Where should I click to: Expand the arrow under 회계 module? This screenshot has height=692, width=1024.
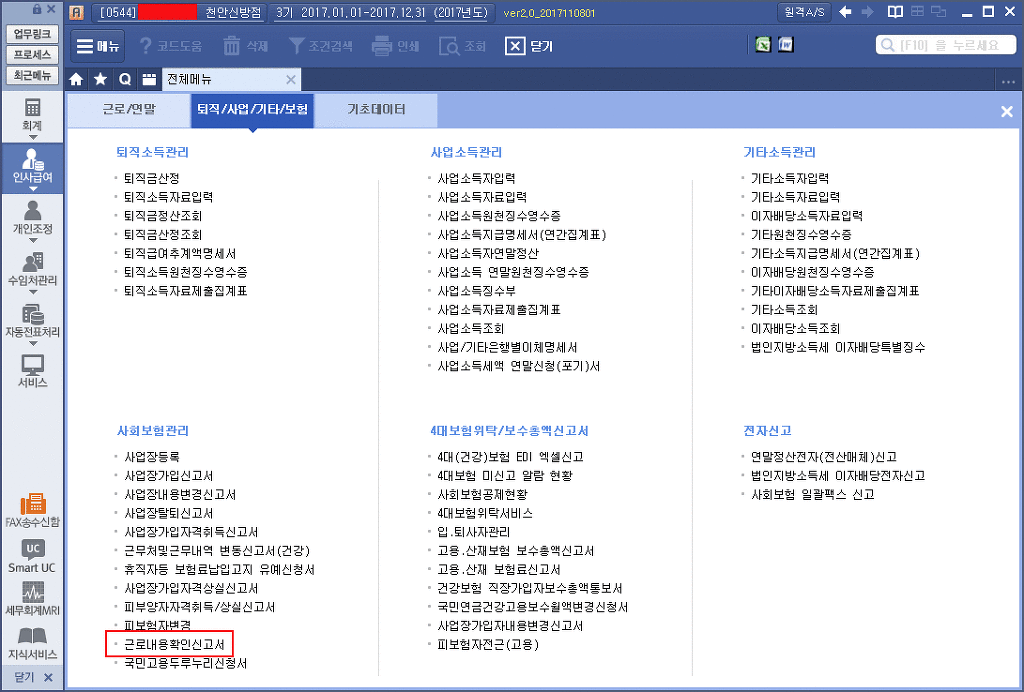coord(32,137)
